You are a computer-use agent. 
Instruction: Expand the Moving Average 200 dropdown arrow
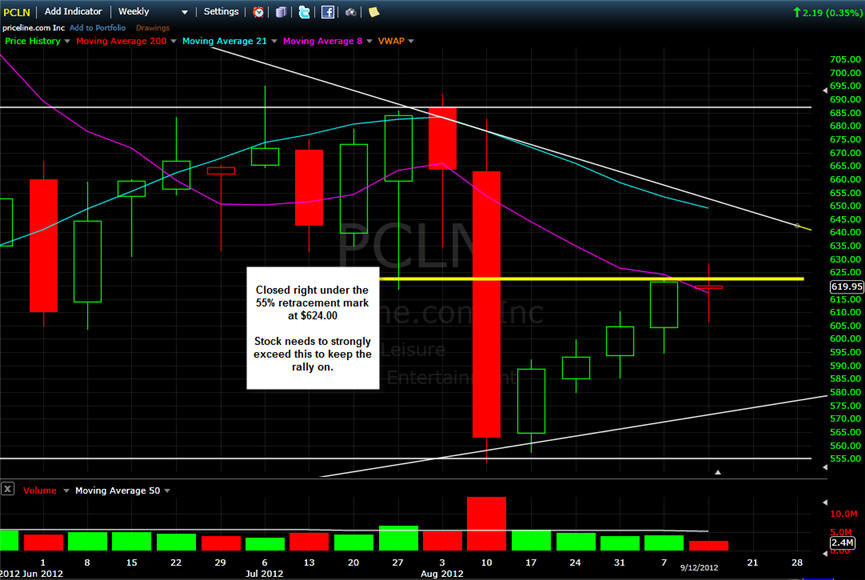(x=173, y=41)
